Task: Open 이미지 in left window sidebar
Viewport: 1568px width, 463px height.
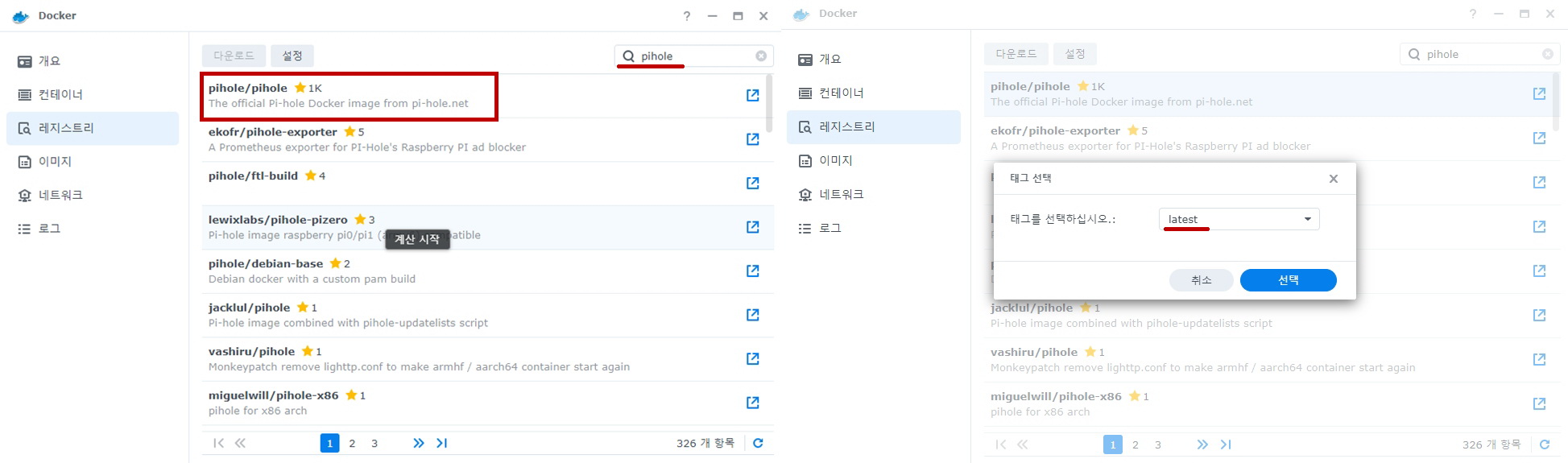Action: (x=93, y=162)
